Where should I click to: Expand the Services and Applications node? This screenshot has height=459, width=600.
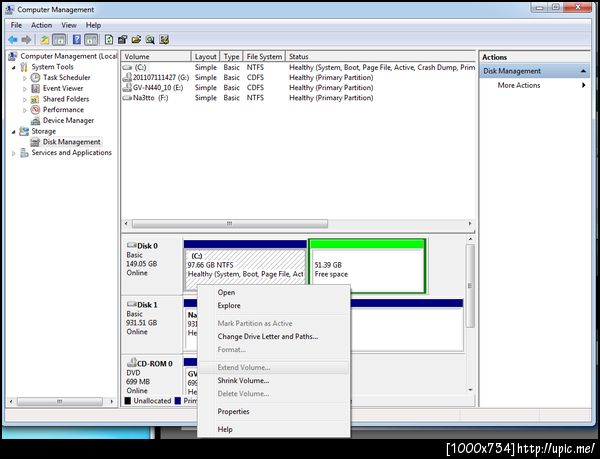point(14,153)
